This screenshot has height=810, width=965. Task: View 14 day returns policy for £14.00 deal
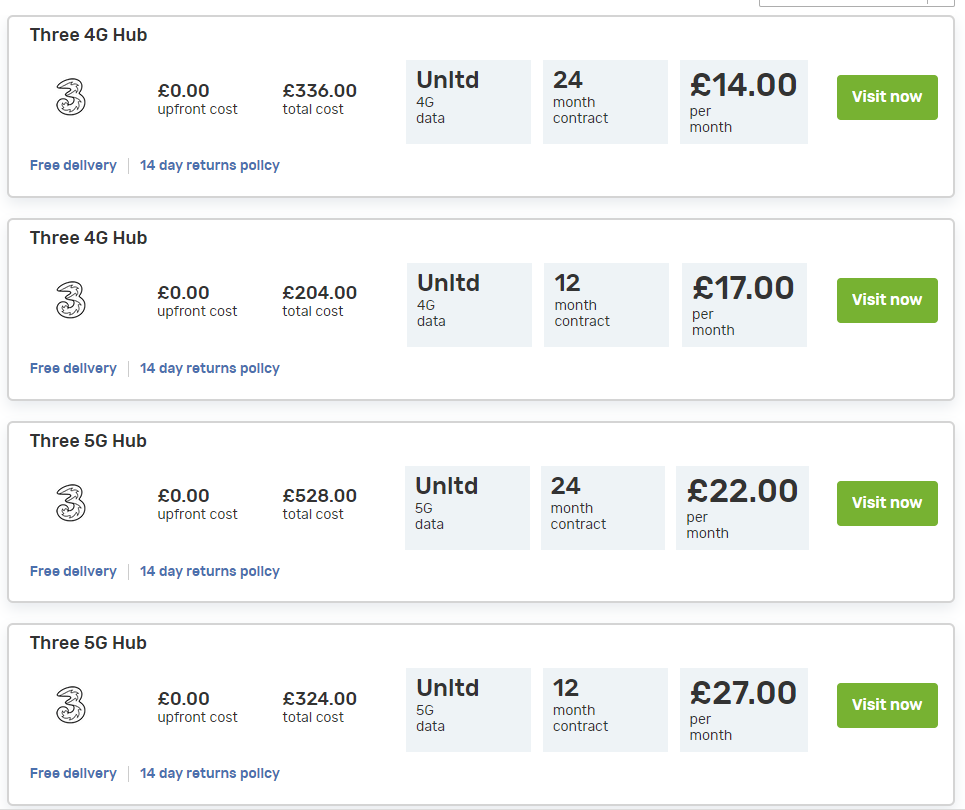click(210, 166)
